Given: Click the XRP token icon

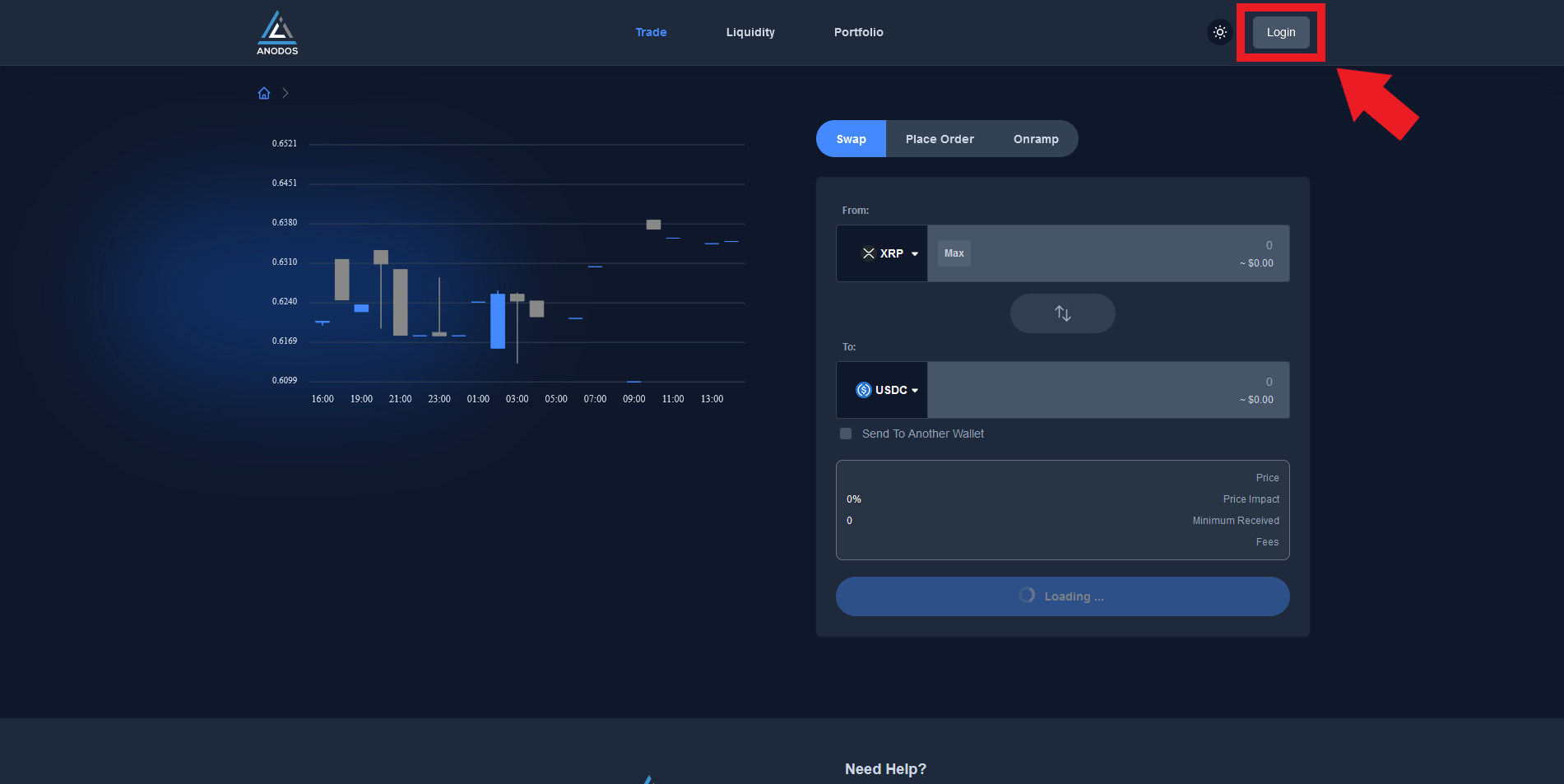Looking at the screenshot, I should pos(868,253).
